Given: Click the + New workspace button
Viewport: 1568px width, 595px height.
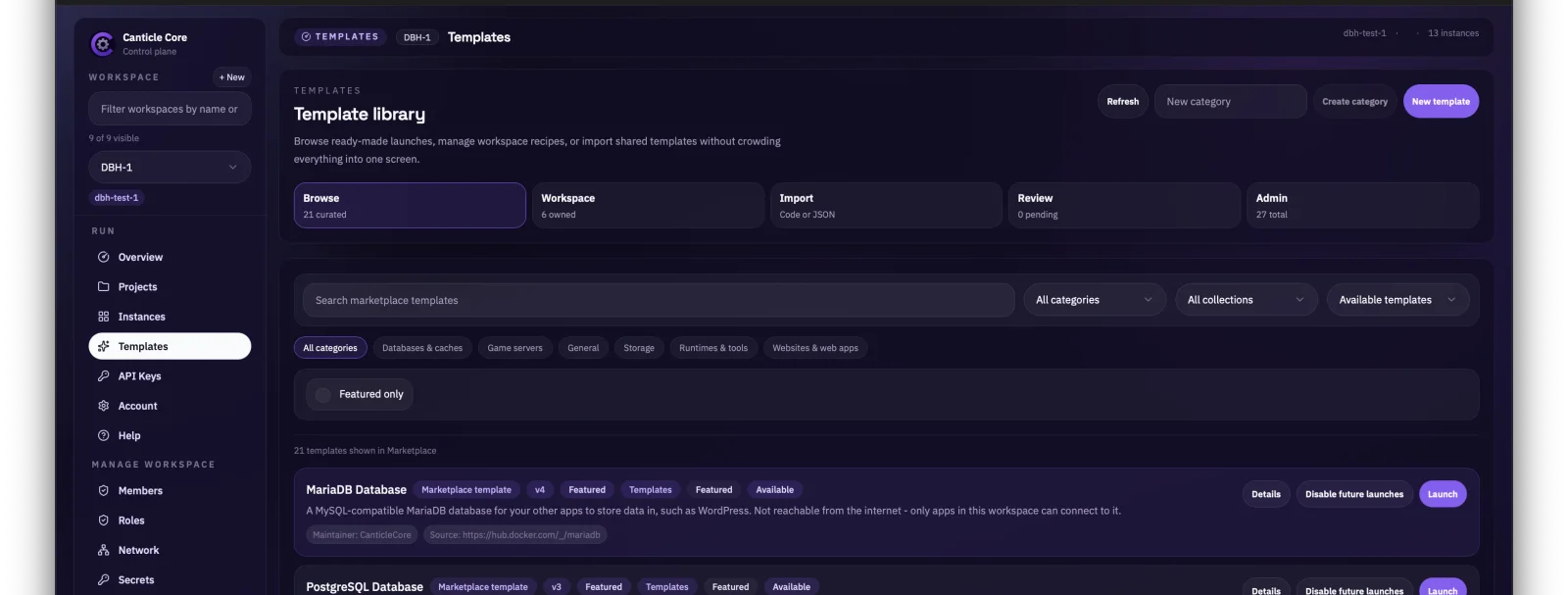Looking at the screenshot, I should (x=232, y=77).
